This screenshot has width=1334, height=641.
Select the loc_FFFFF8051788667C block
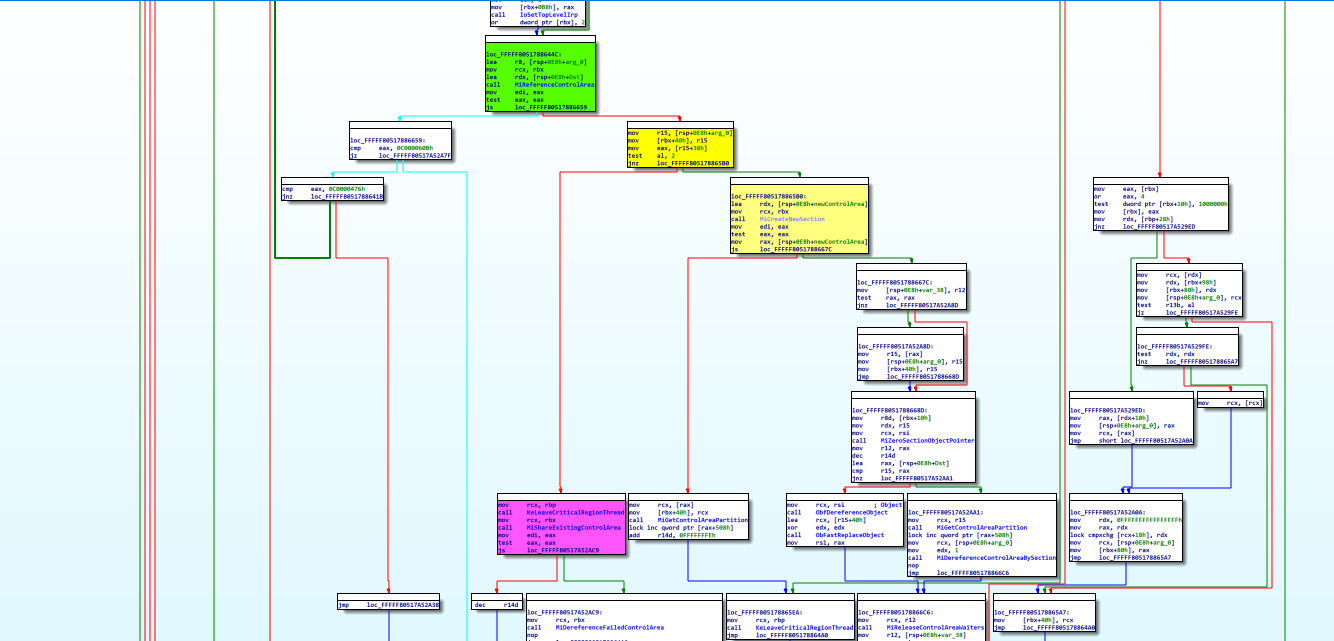(911, 286)
